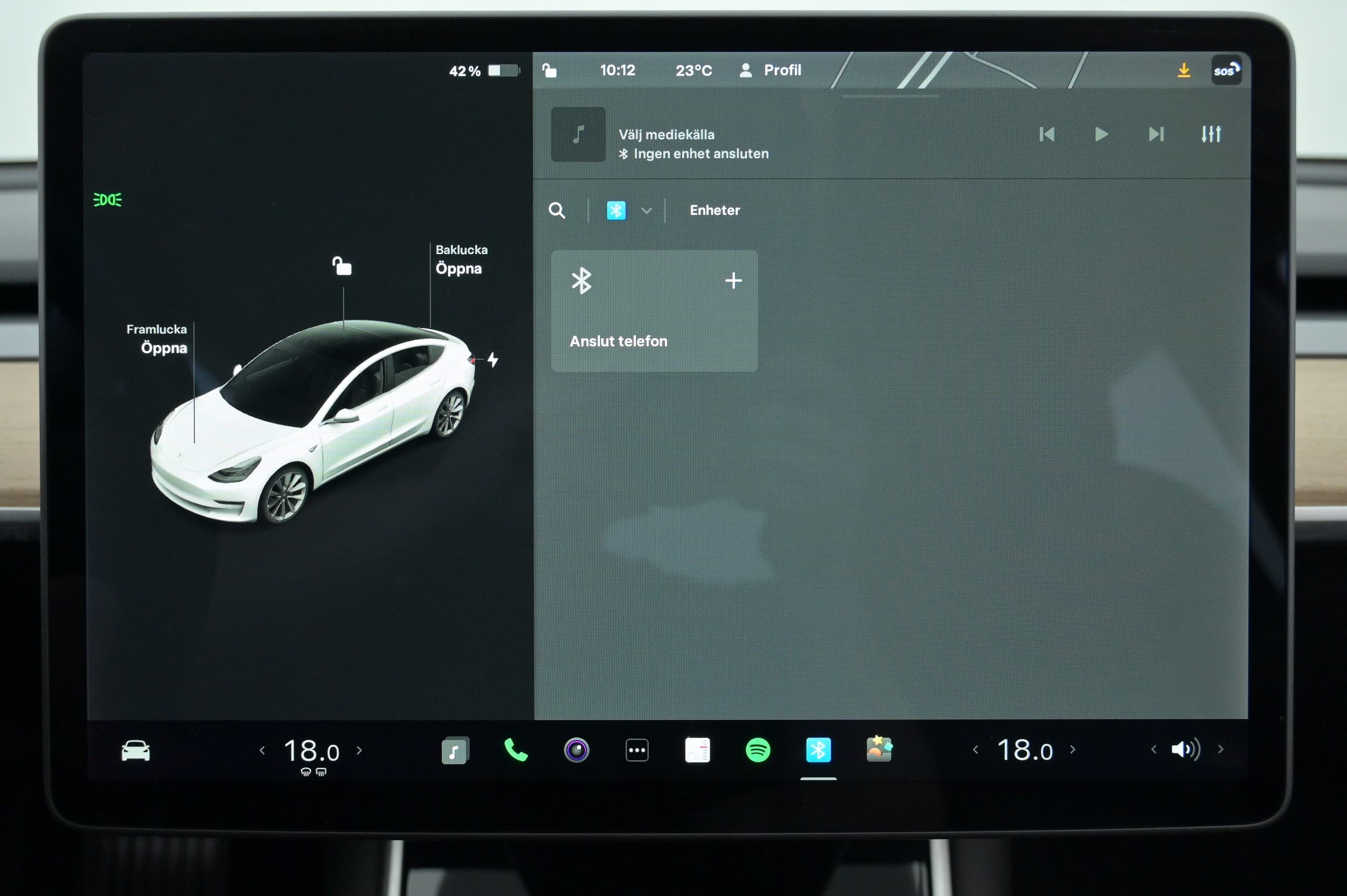Show more apps three dots
Image resolution: width=1347 pixels, height=896 pixels.
click(x=637, y=751)
